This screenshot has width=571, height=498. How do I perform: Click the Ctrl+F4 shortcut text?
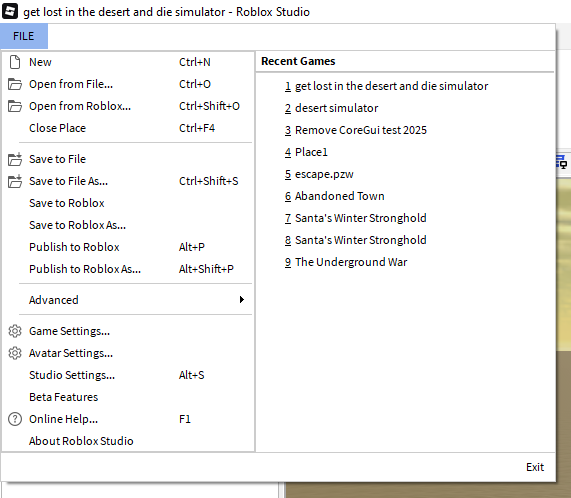click(x=197, y=128)
